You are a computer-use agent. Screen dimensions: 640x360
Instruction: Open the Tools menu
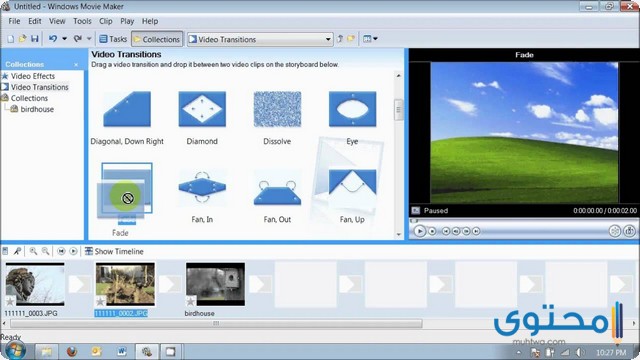[82, 21]
